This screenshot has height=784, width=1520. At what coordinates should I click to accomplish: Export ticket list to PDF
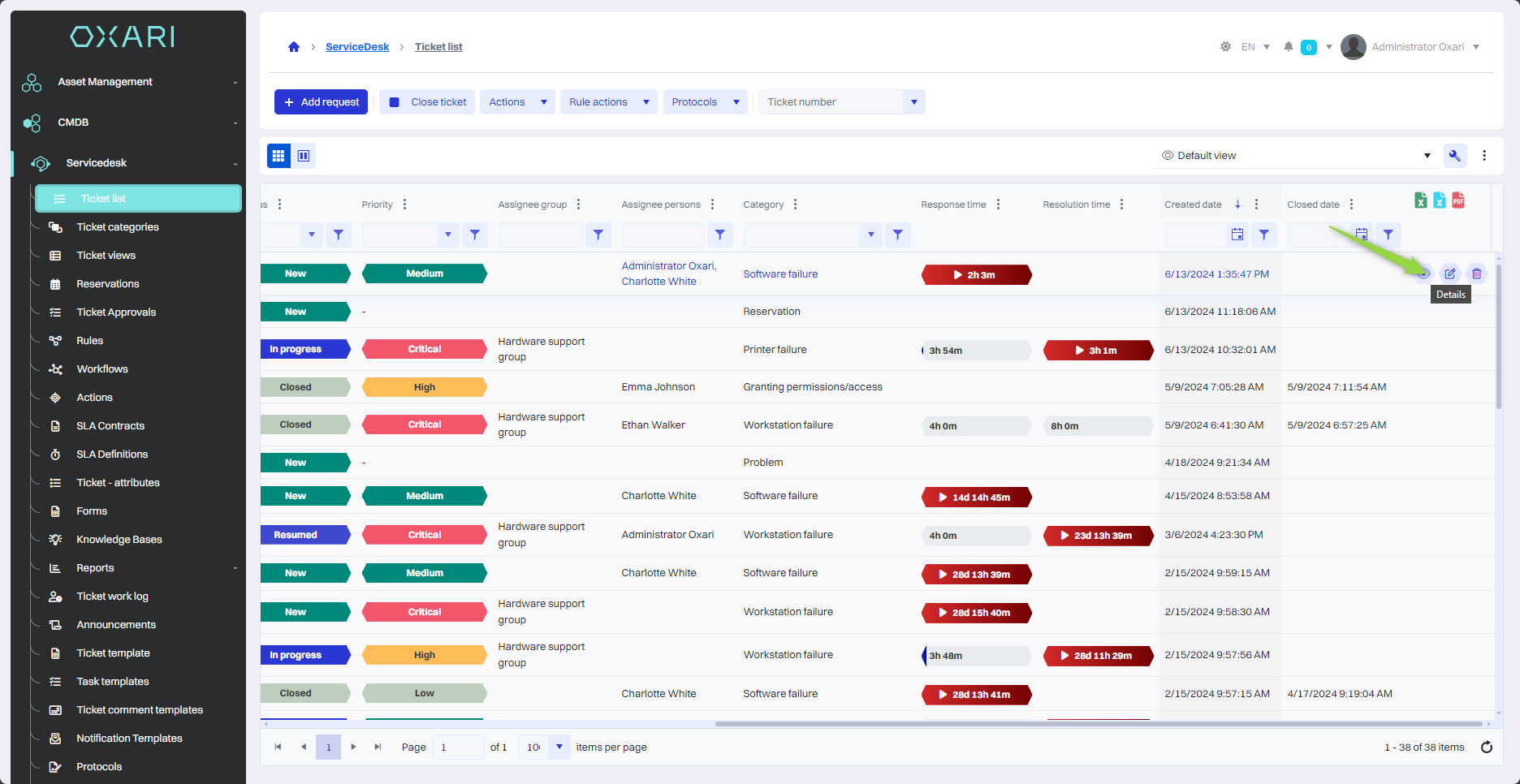(1458, 200)
